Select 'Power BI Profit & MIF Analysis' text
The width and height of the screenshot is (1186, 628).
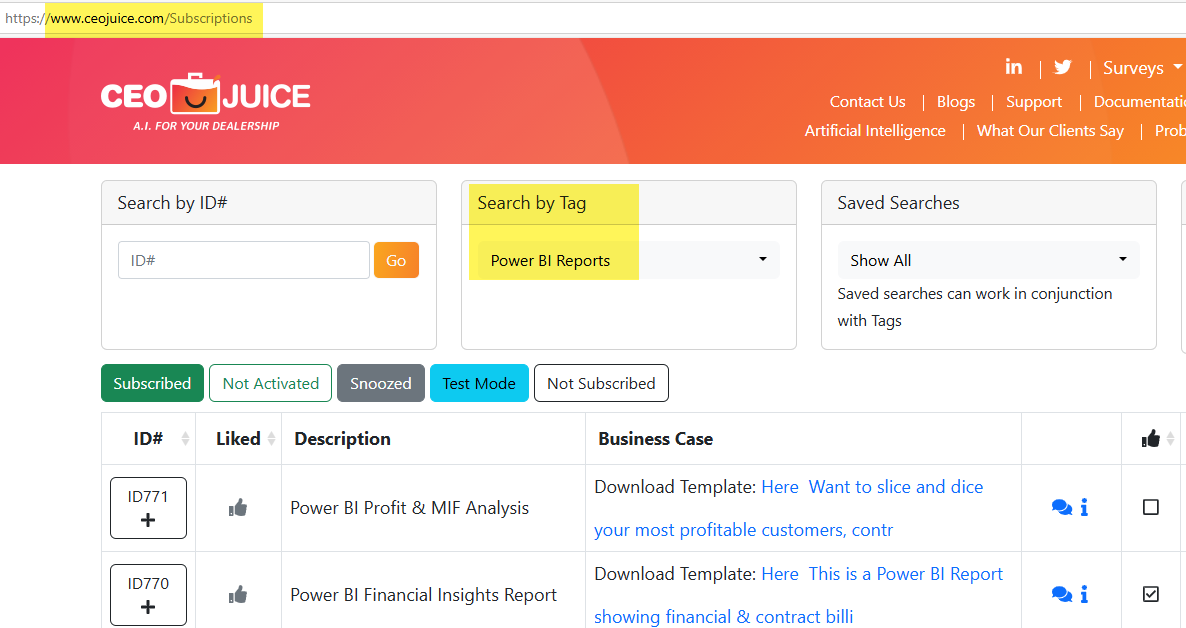click(409, 508)
